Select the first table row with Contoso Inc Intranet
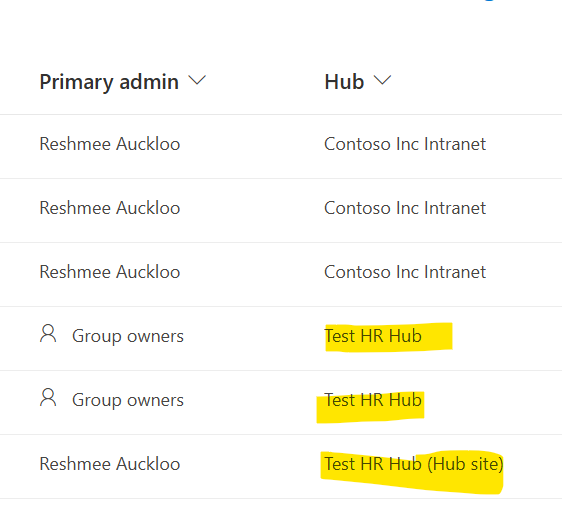 [x=281, y=147]
